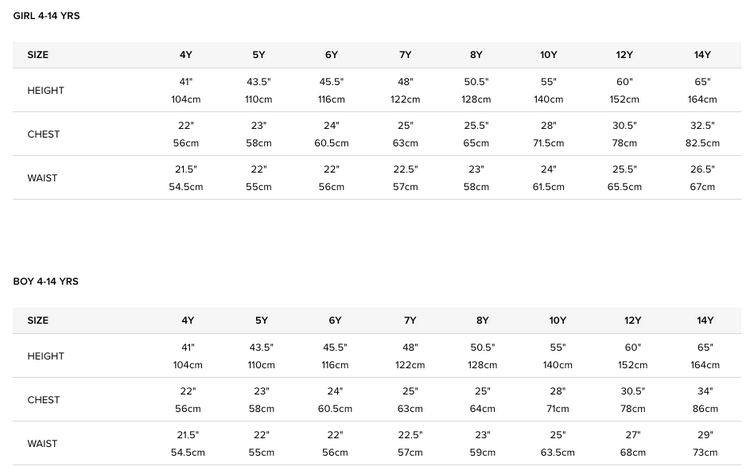Select the 4Y column header in boy table
This screenshot has height=474, width=750.
tap(188, 320)
